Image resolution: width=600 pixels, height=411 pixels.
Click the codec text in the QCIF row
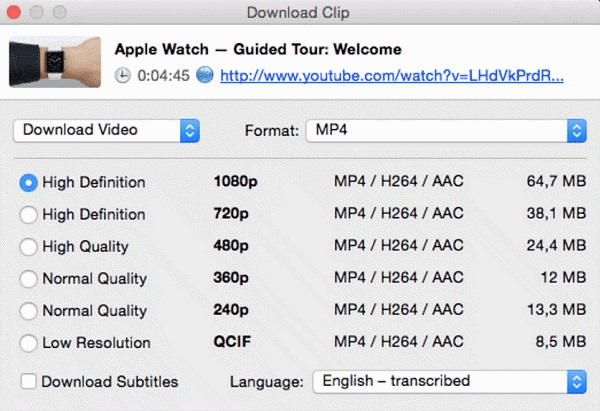(x=399, y=341)
